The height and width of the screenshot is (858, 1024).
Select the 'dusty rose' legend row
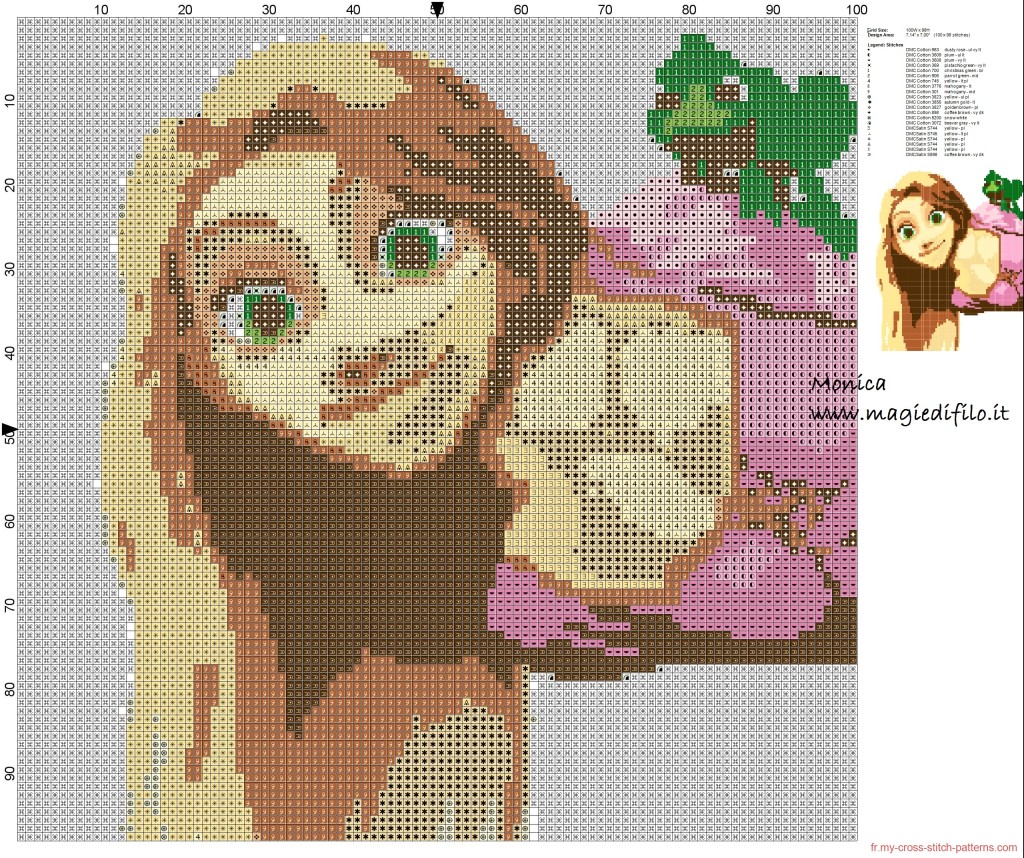coord(925,50)
